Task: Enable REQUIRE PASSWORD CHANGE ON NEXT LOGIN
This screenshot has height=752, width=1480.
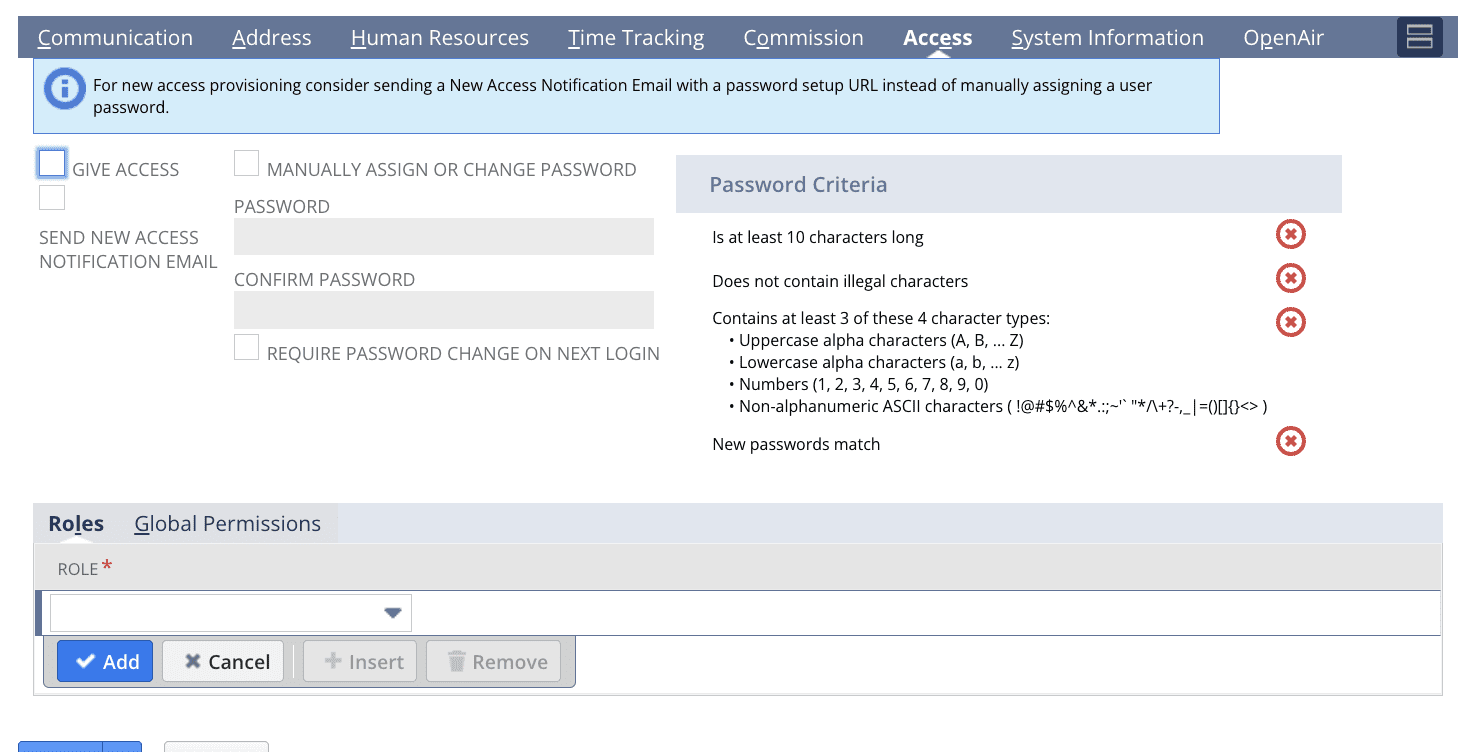Action: tap(246, 346)
